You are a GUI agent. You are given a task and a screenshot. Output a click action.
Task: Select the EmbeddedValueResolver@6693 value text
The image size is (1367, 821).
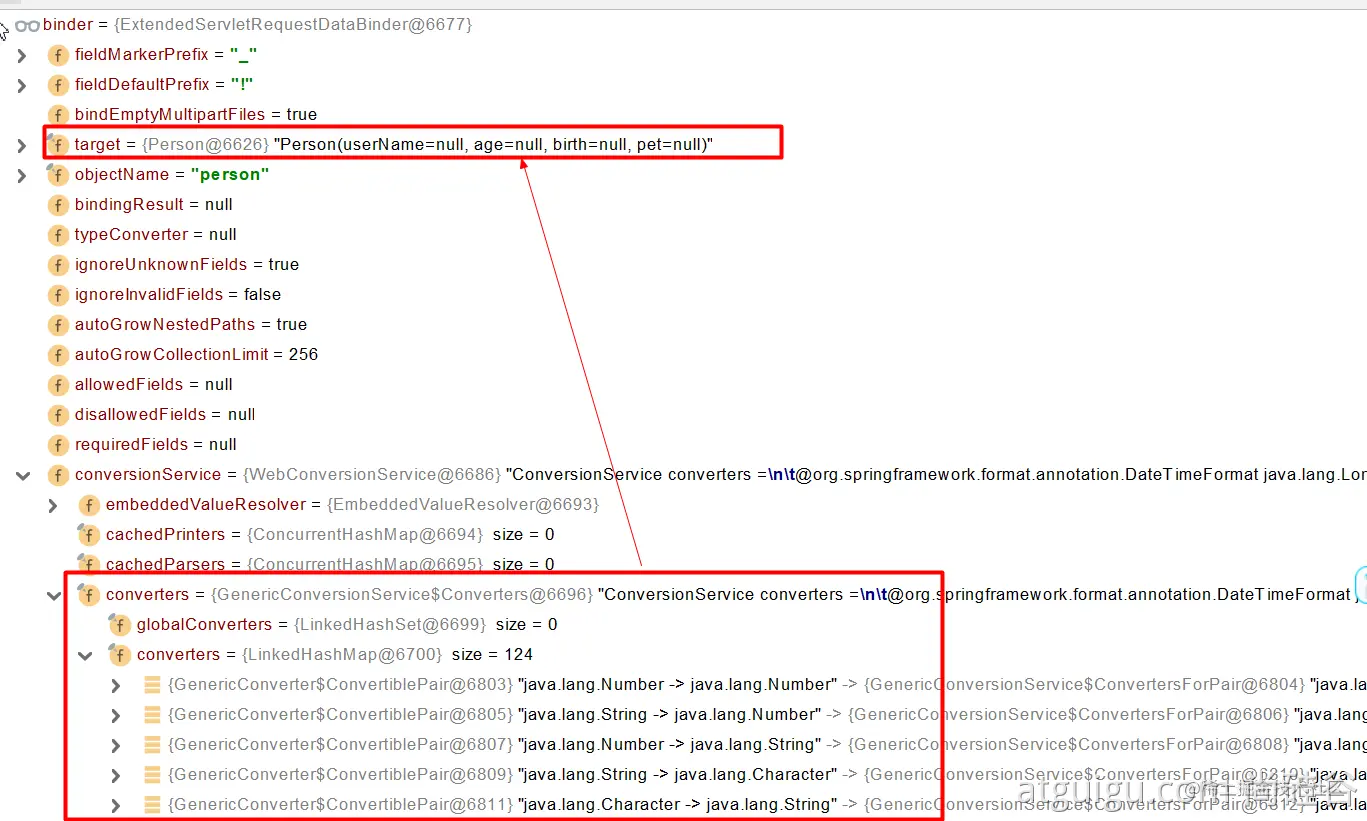click(463, 505)
